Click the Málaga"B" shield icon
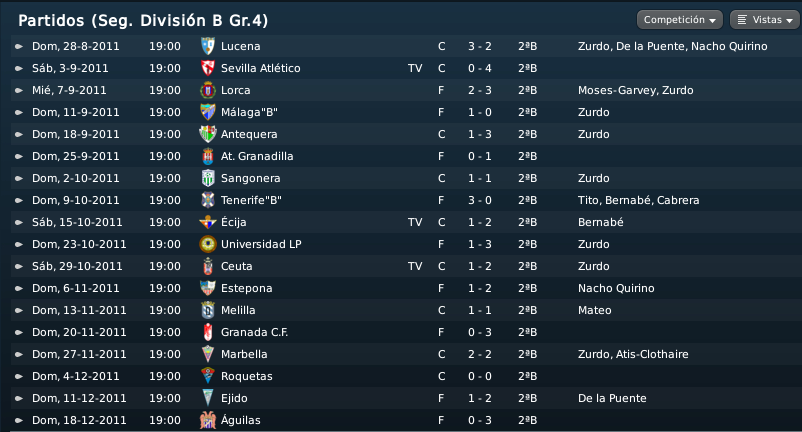This screenshot has width=802, height=432. tap(208, 112)
